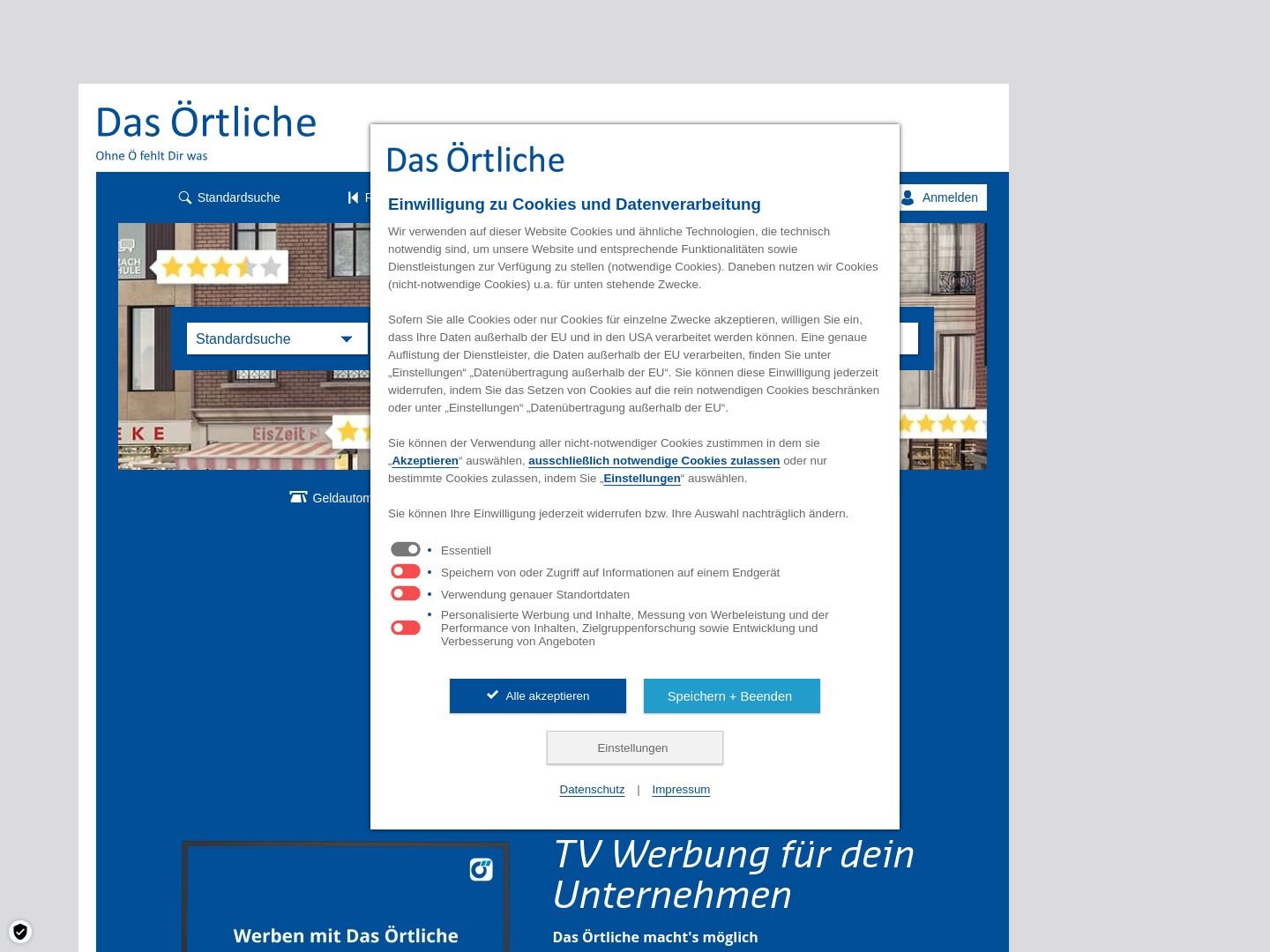Click the inline Akzeptieren link in the text
This screenshot has width=1270, height=952.
tap(425, 461)
